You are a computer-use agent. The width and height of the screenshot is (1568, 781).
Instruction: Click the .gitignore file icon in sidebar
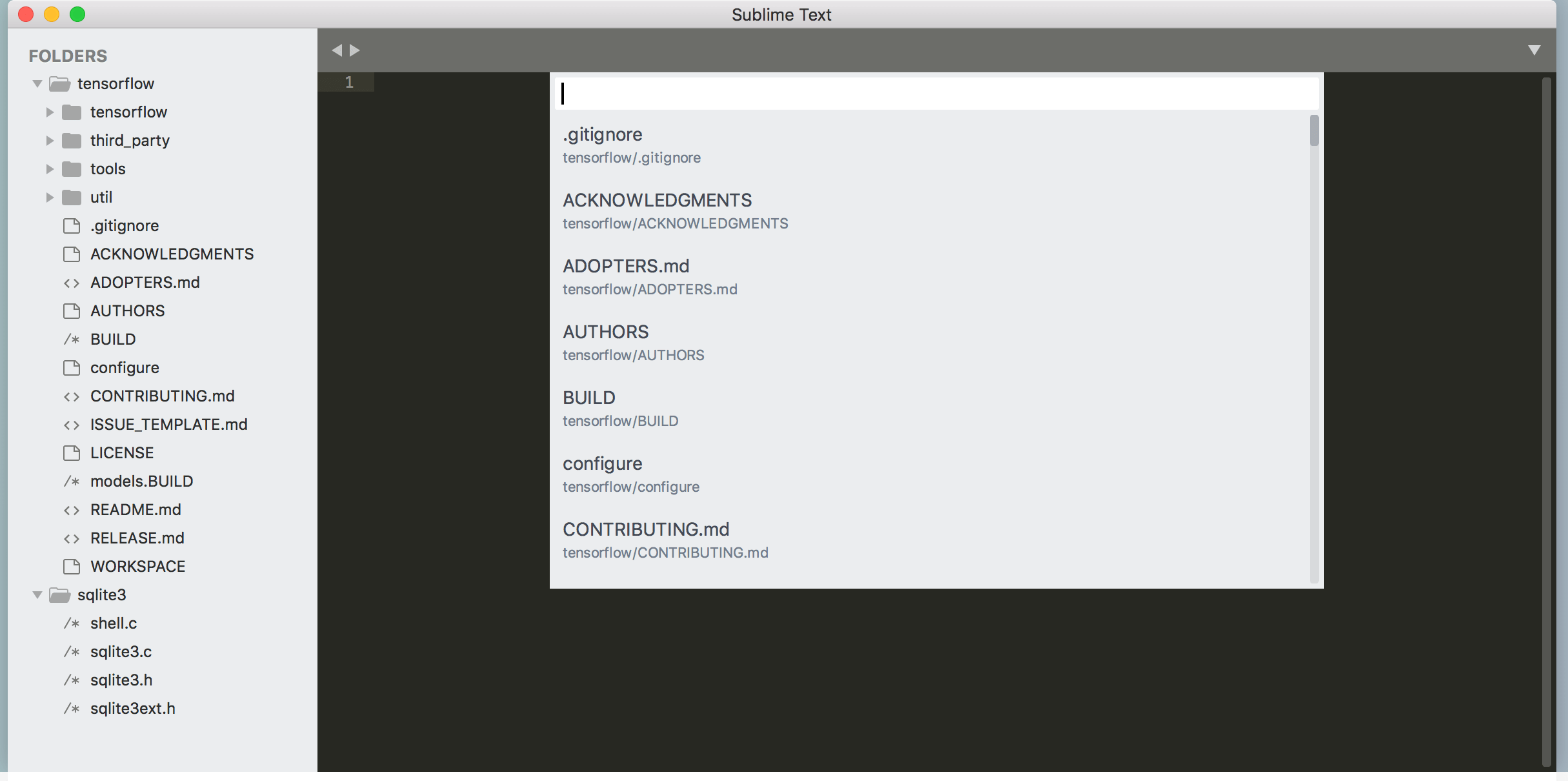tap(72, 226)
